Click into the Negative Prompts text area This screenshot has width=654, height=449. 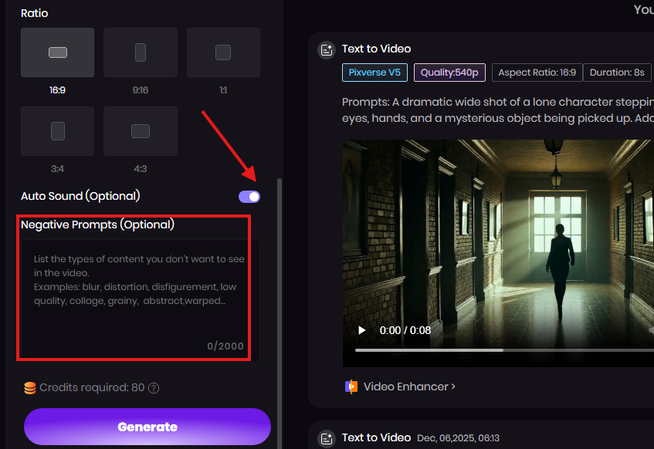[140, 300]
